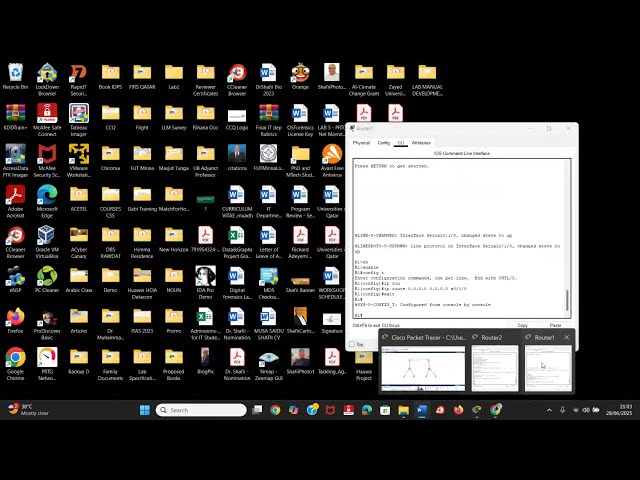Open the OSForensics License Key document
The image size is (640, 480).
[x=300, y=120]
